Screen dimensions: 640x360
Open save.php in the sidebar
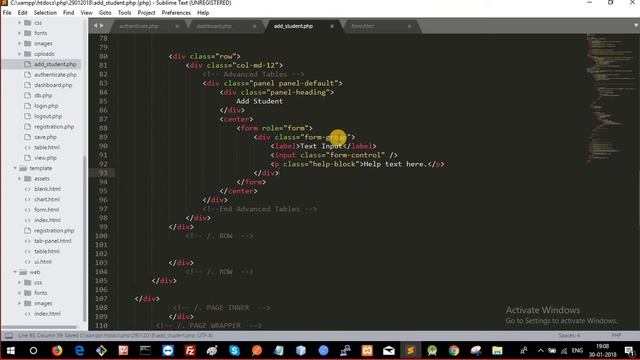pos(45,137)
